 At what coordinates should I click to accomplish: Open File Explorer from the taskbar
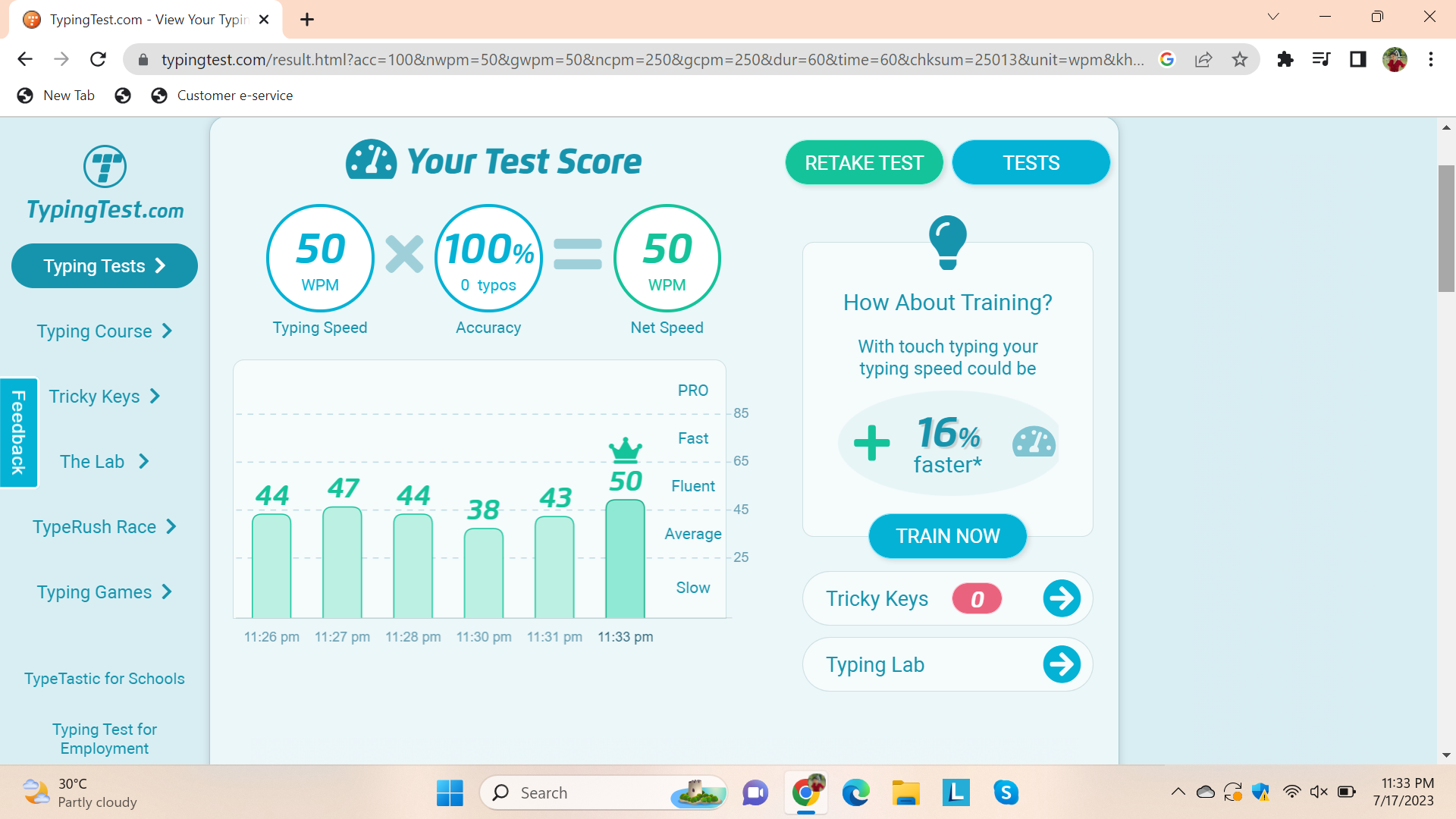[905, 792]
